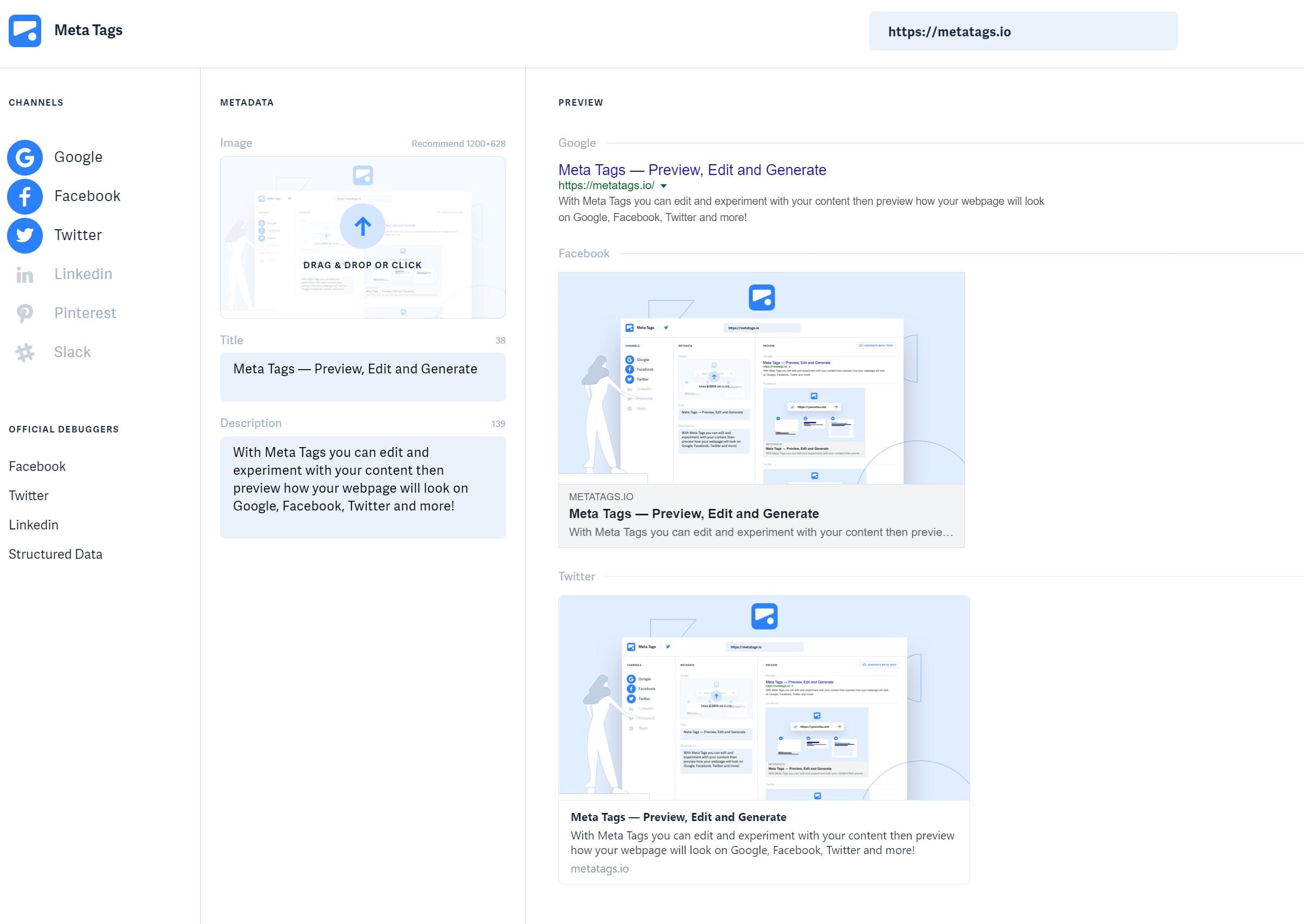Click the title character count 38
Screen dimensions: 1304x924
click(500, 341)
